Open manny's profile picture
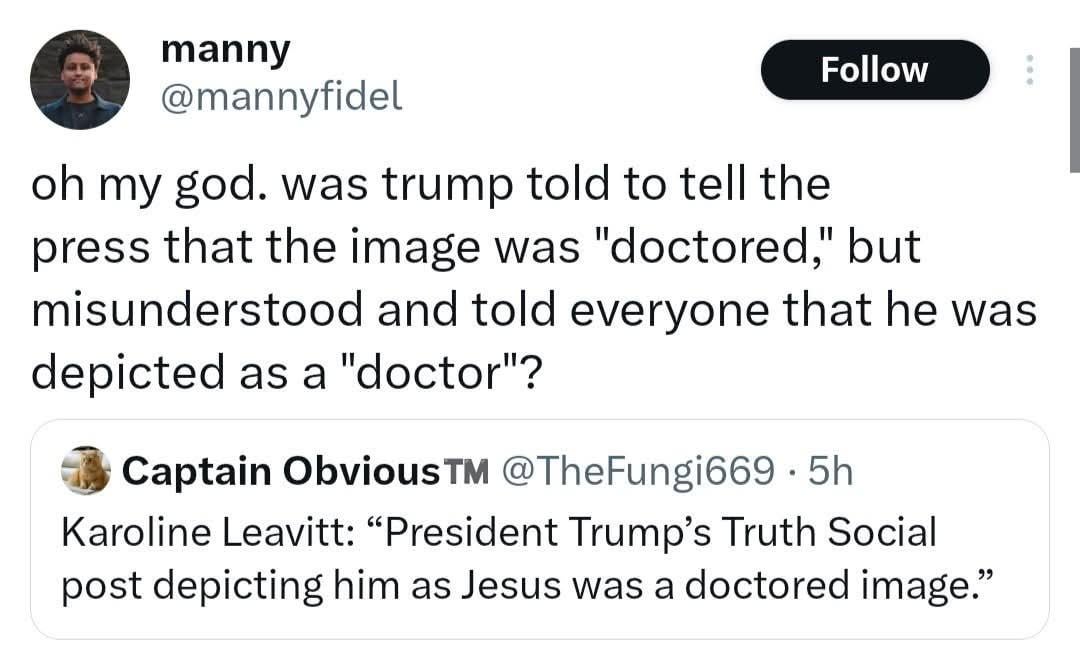The height and width of the screenshot is (657, 1080). tap(79, 80)
